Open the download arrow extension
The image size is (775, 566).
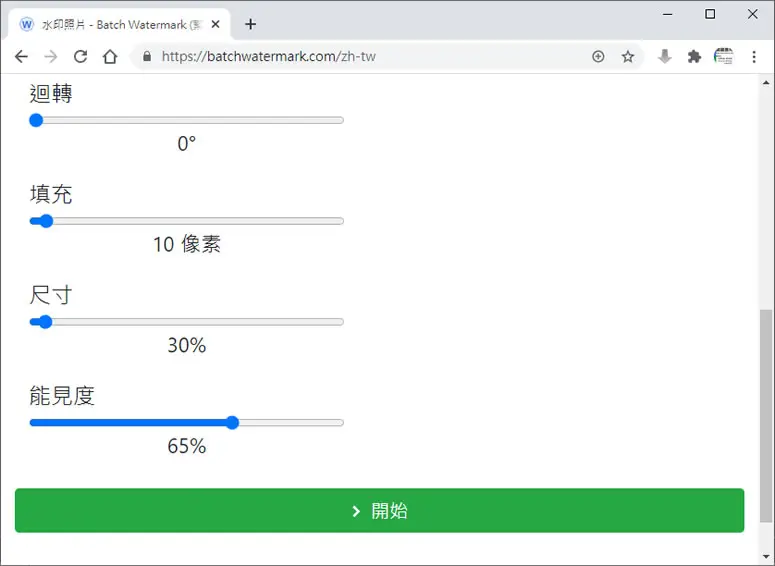(665, 57)
